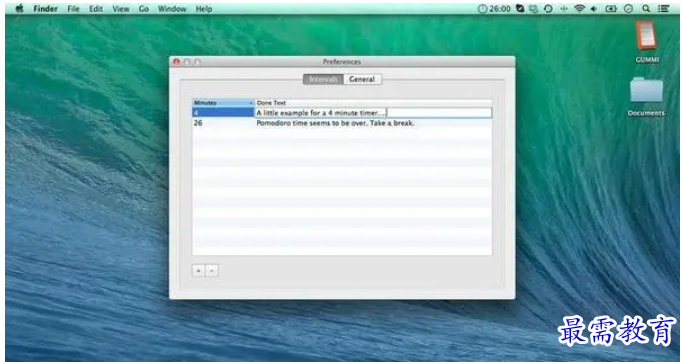682x362 pixels.
Task: Sort by the Minutes column header
Action: click(223, 103)
